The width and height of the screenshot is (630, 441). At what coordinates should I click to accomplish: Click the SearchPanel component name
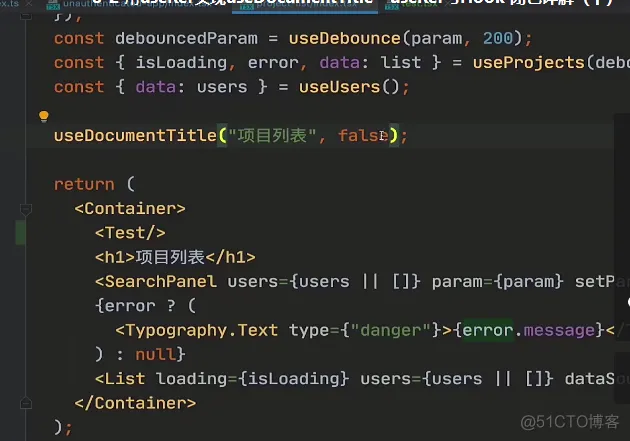pos(161,282)
